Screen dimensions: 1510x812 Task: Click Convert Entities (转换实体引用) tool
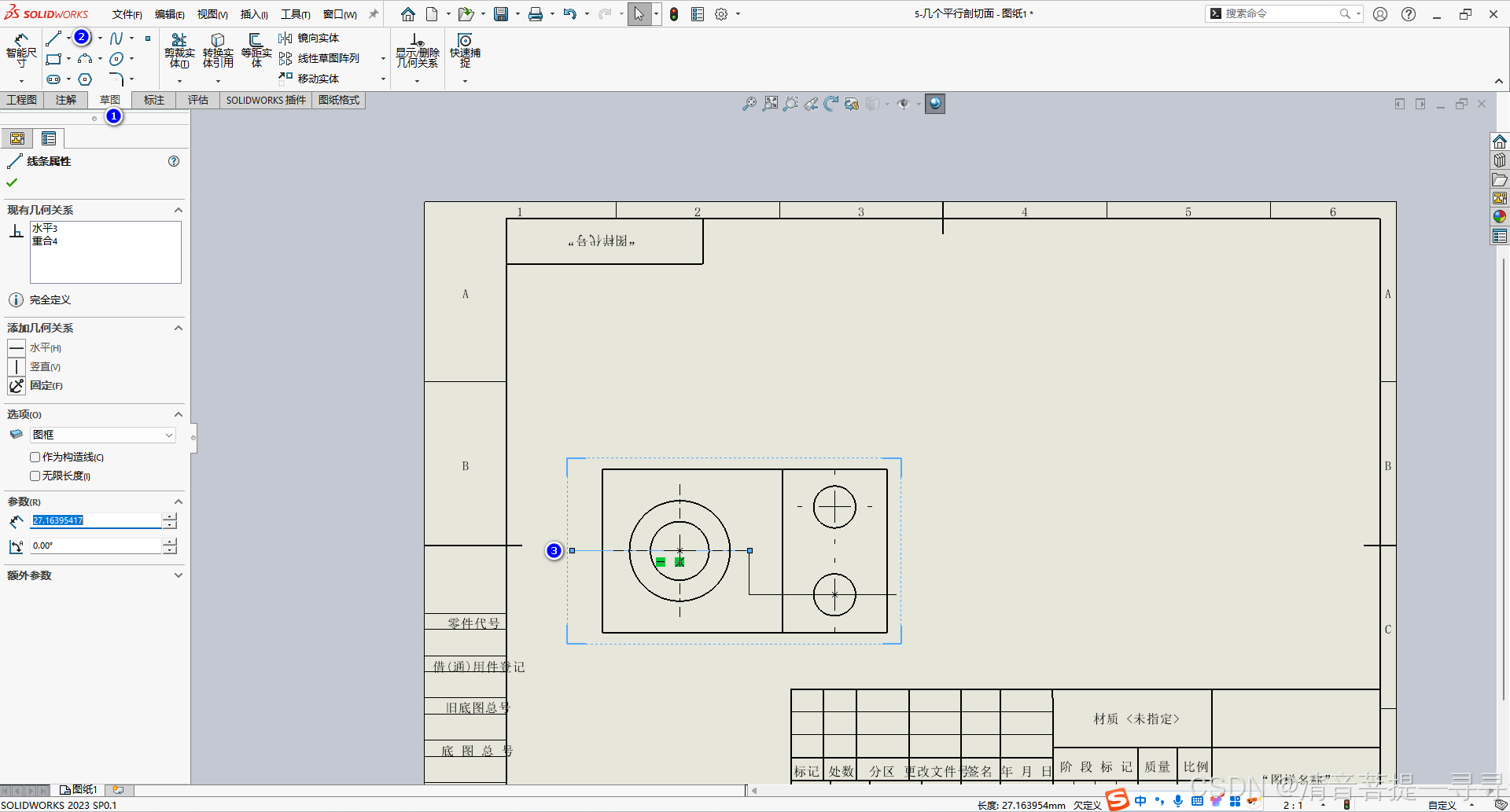coord(218,51)
